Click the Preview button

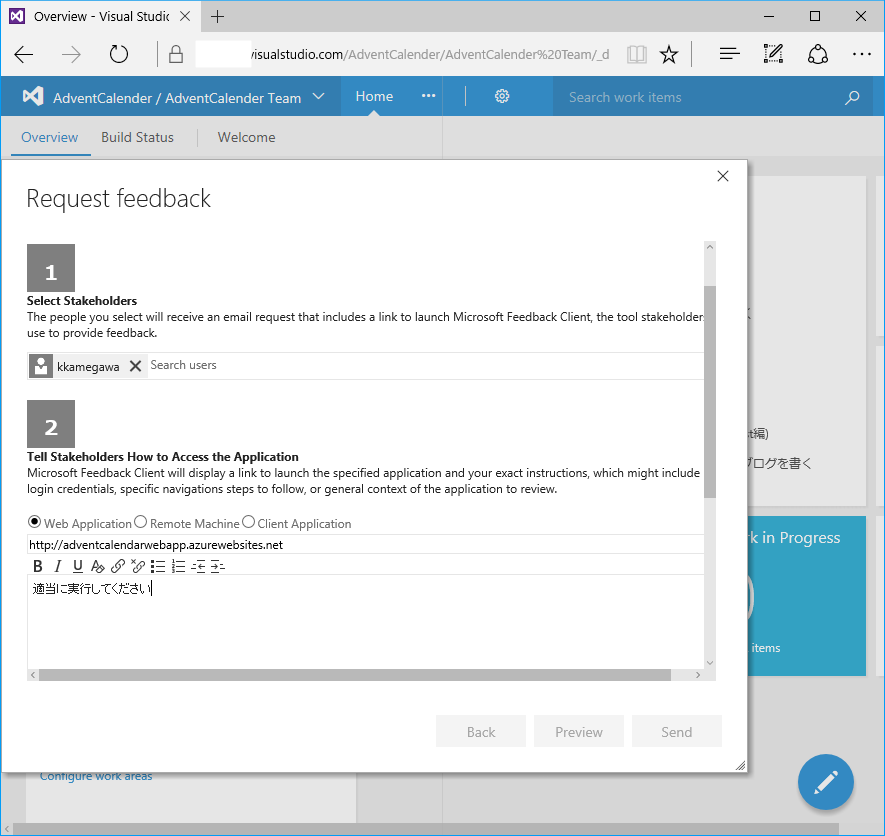coord(579,732)
